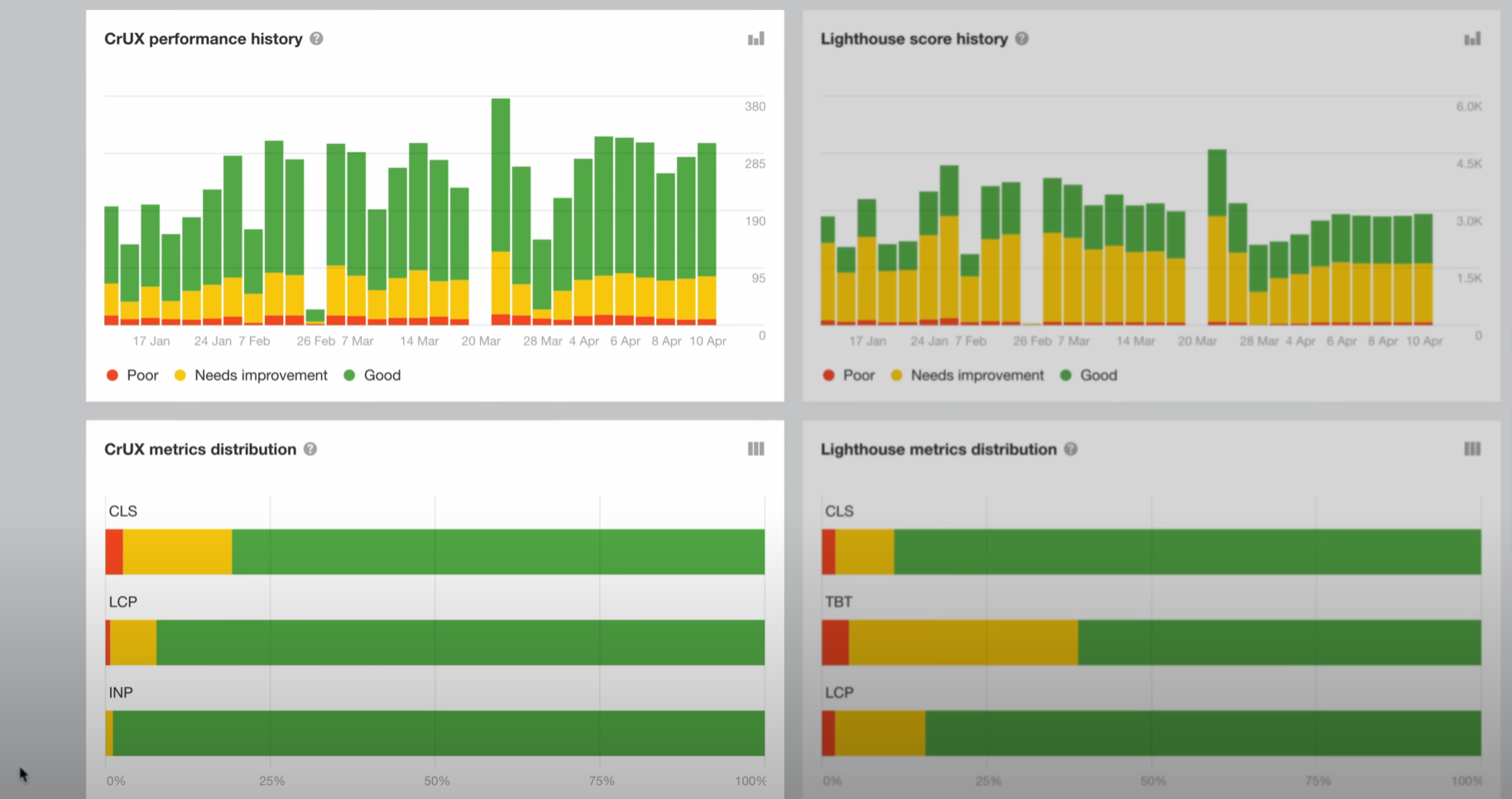Open help icon beside CrUX metrics distribution

pos(310,449)
